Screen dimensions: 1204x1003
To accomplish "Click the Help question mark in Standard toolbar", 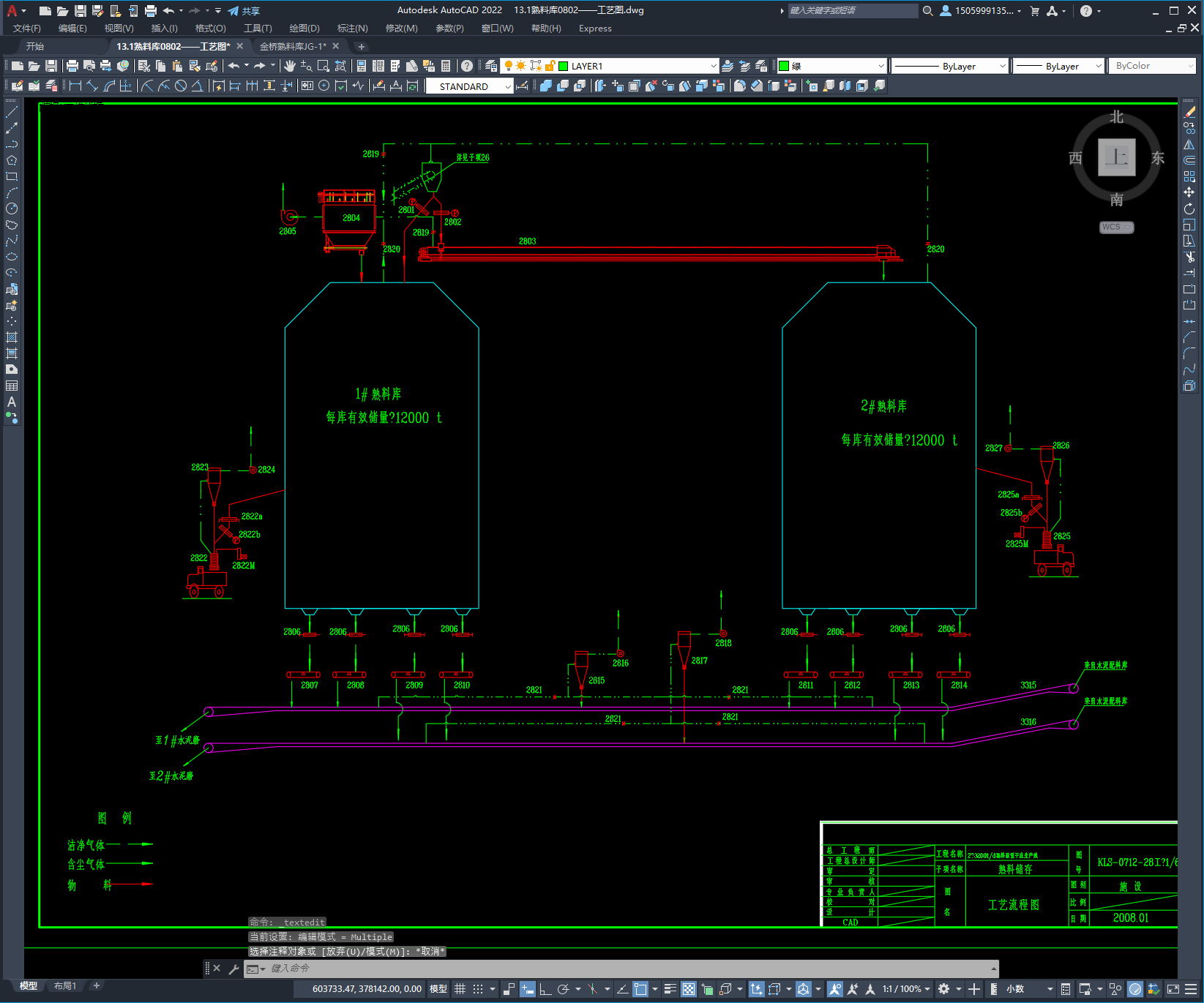I will pos(467,66).
